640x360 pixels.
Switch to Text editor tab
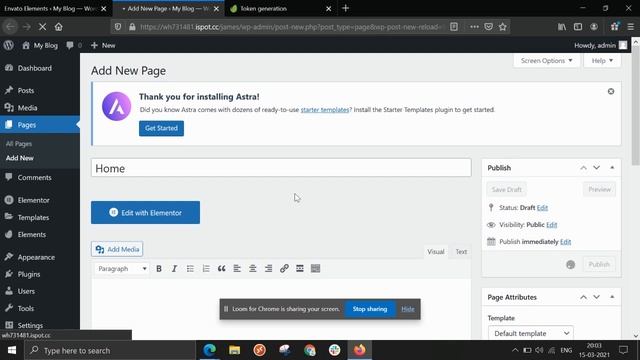click(x=461, y=252)
